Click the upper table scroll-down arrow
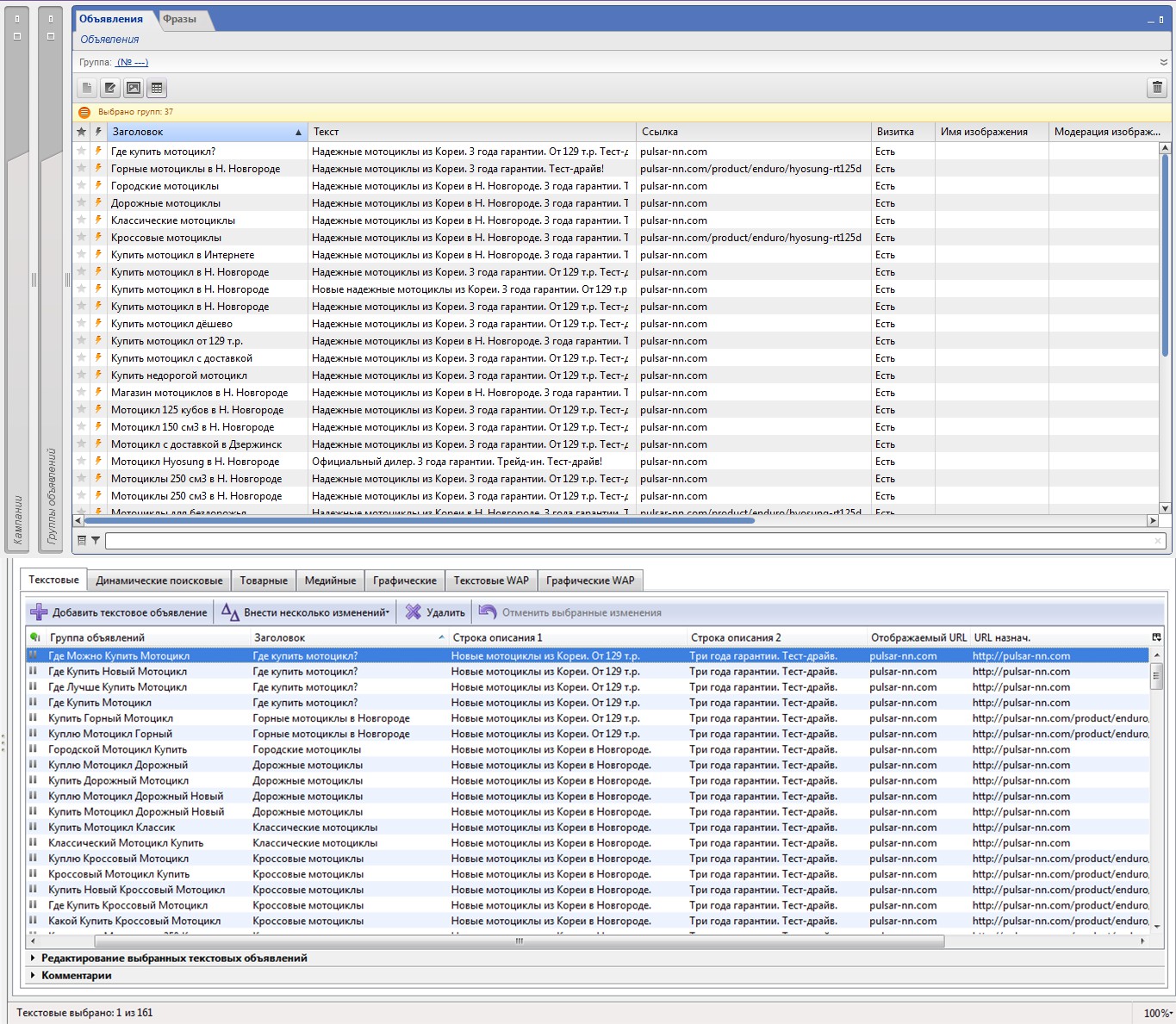 [1165, 508]
